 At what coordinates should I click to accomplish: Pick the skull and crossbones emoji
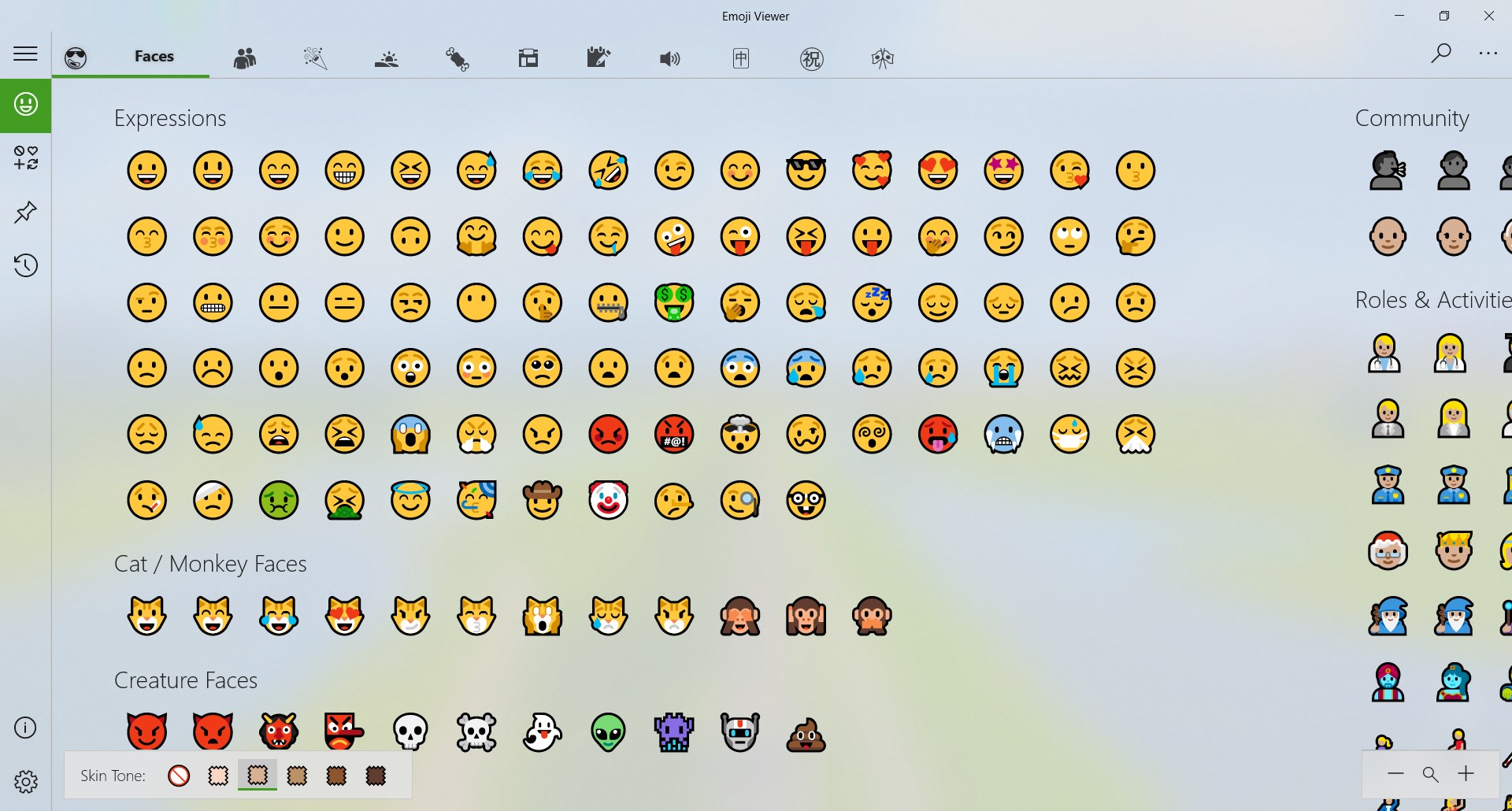(x=476, y=732)
